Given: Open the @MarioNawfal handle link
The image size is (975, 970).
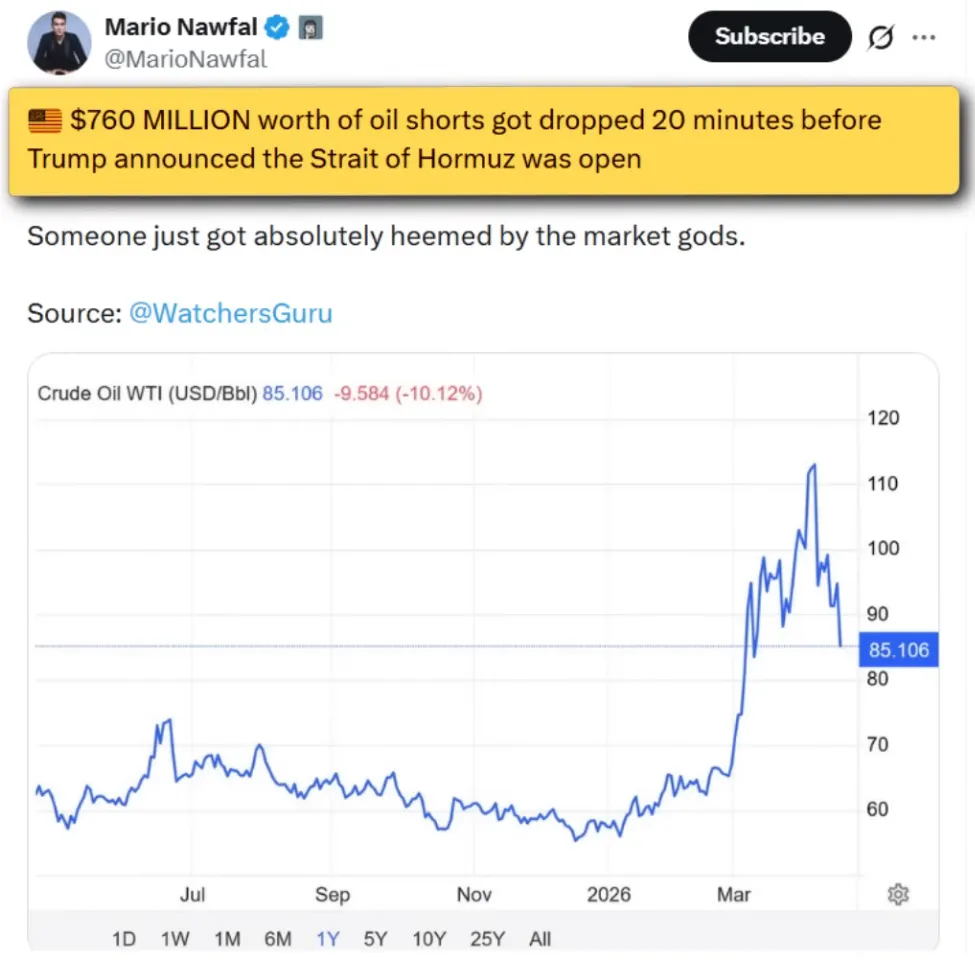Looking at the screenshot, I should (x=186, y=59).
